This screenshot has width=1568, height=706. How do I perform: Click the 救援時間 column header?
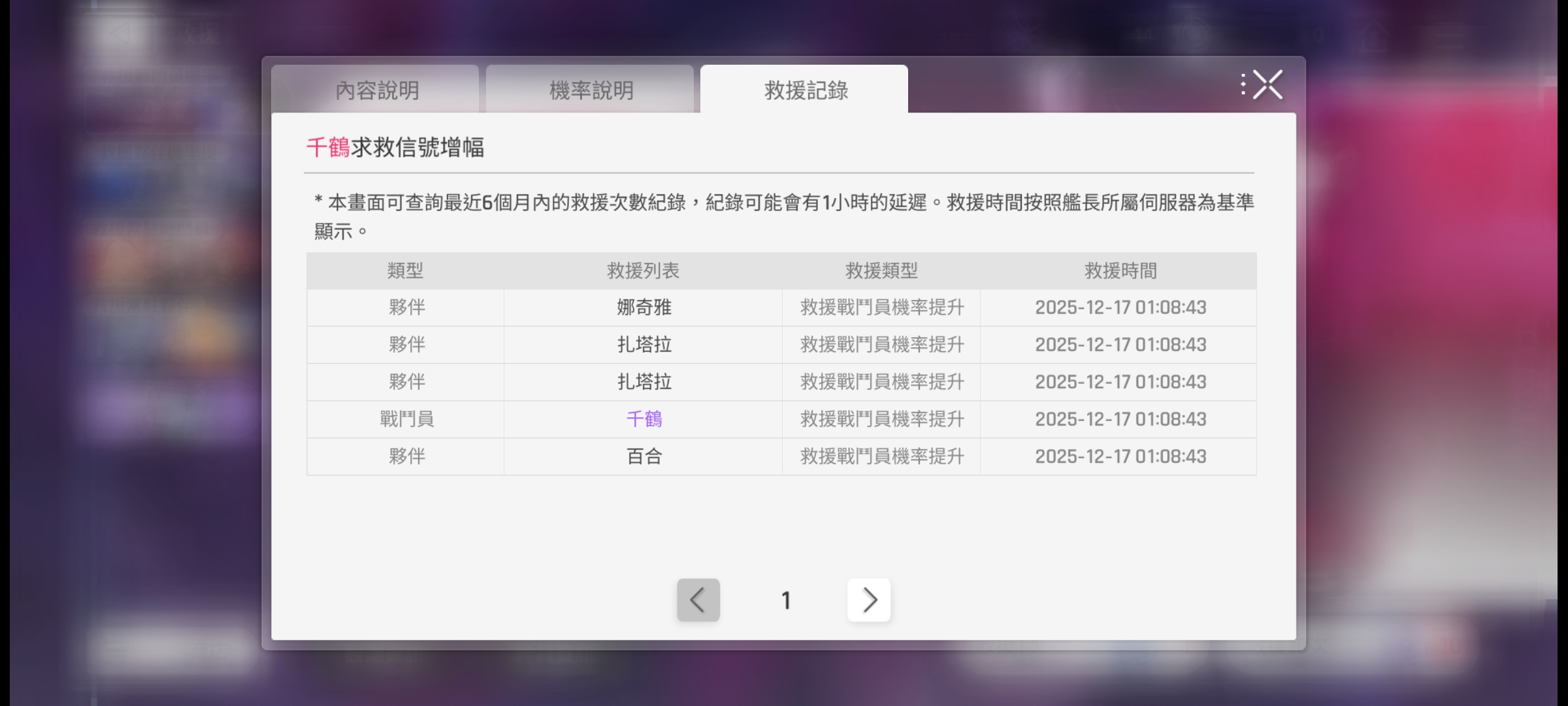pos(1120,271)
